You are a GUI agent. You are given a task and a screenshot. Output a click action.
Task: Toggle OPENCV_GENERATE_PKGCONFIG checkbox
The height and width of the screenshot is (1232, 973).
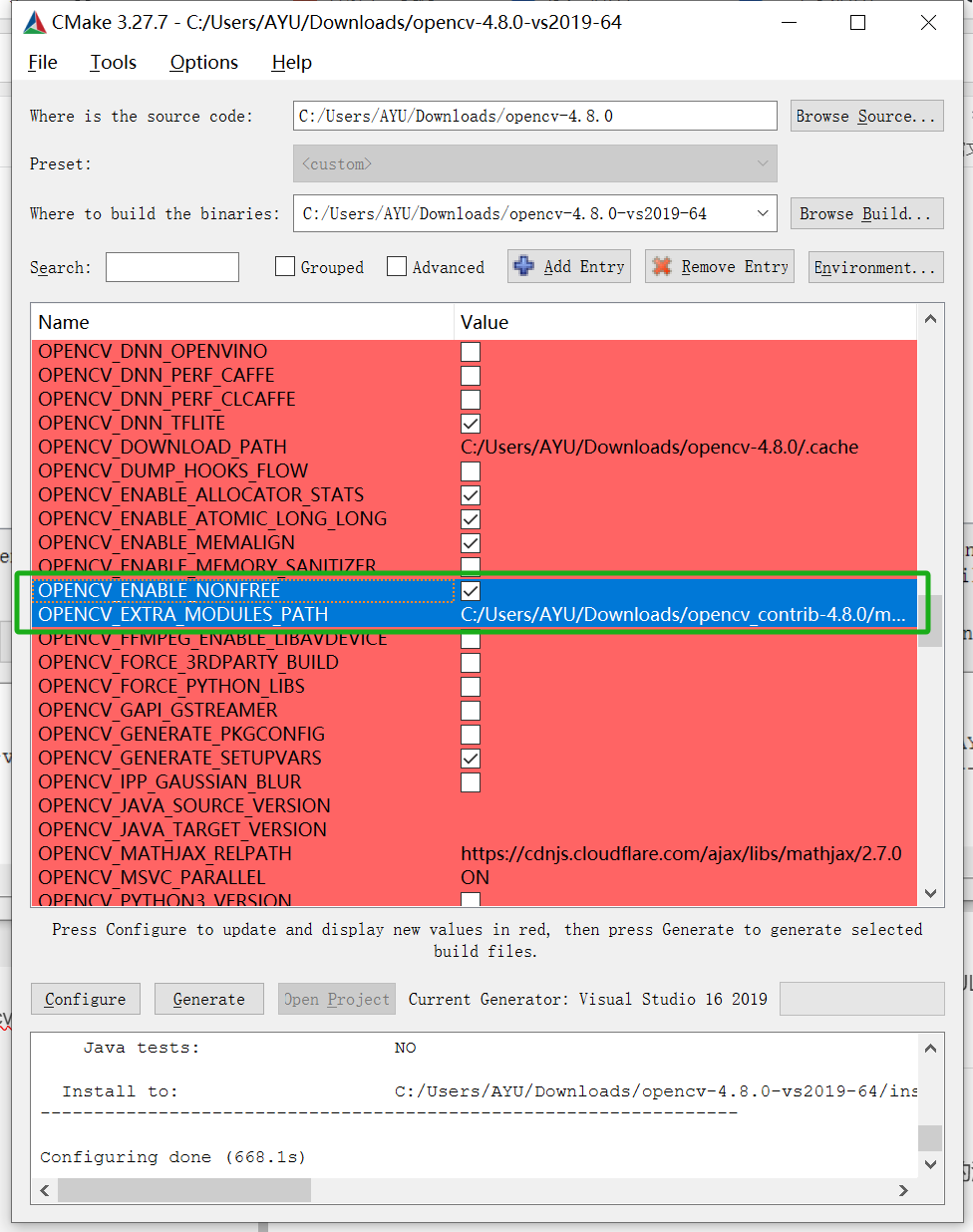[471, 734]
